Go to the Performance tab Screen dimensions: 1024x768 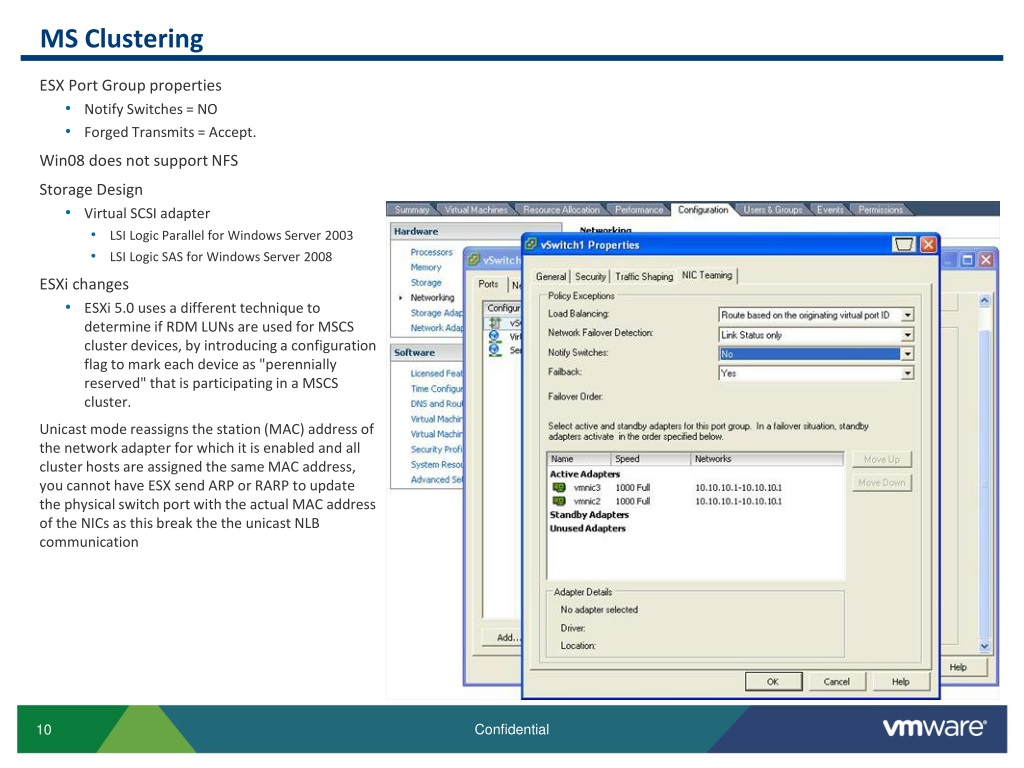point(639,210)
